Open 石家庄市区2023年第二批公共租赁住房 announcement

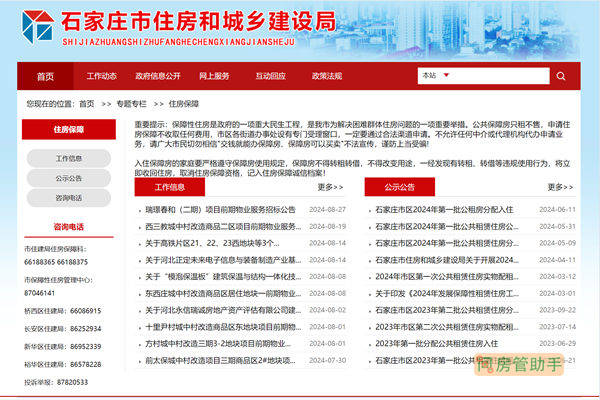pyautogui.click(x=447, y=310)
